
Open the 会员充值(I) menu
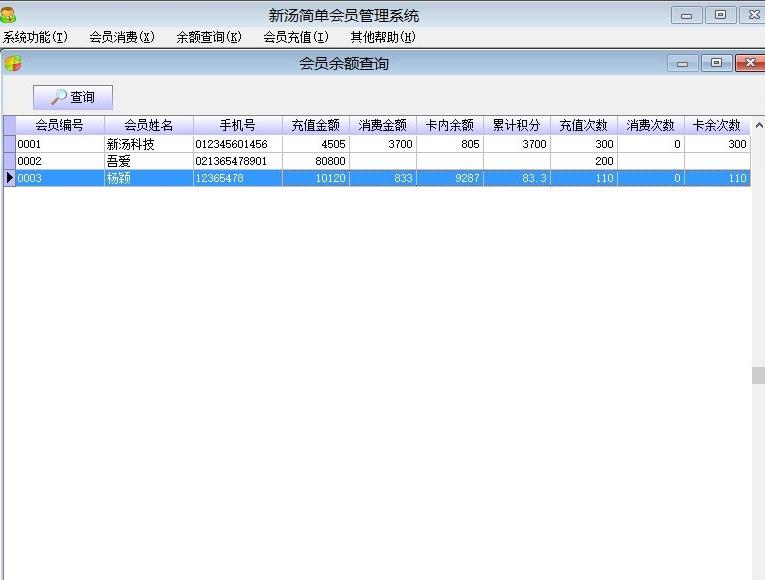pos(296,37)
